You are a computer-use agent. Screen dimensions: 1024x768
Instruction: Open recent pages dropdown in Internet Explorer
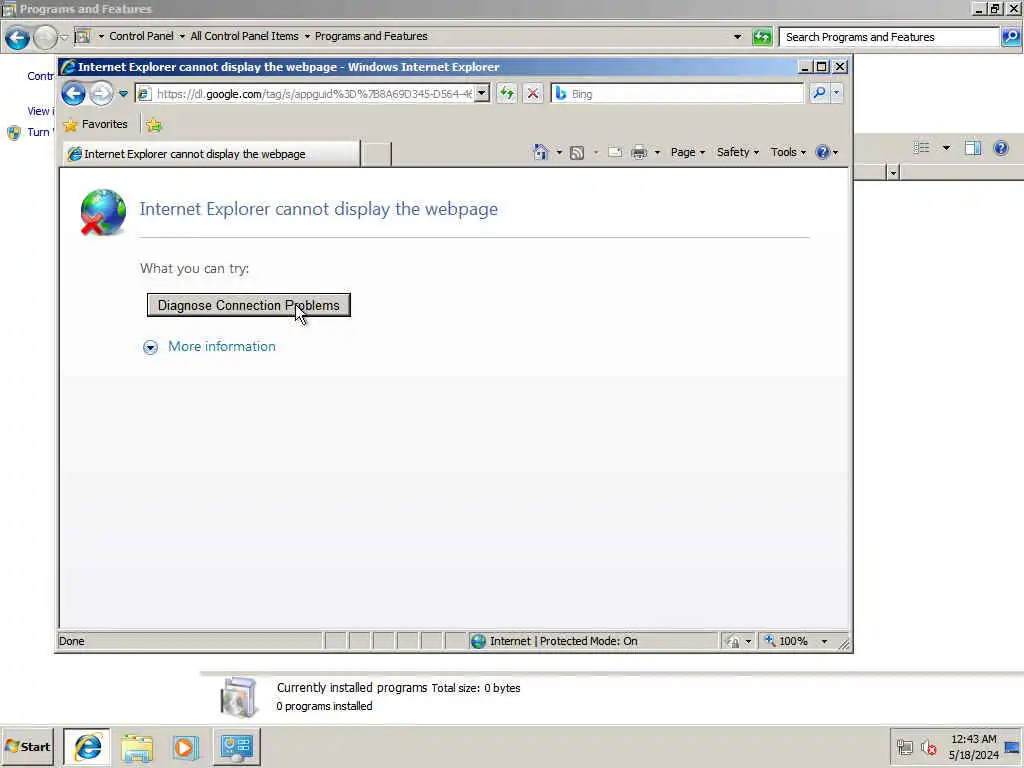coord(123,93)
